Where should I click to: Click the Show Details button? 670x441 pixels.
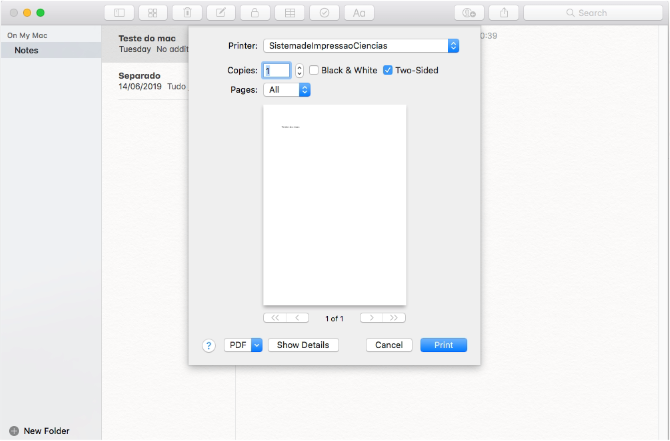tap(303, 345)
